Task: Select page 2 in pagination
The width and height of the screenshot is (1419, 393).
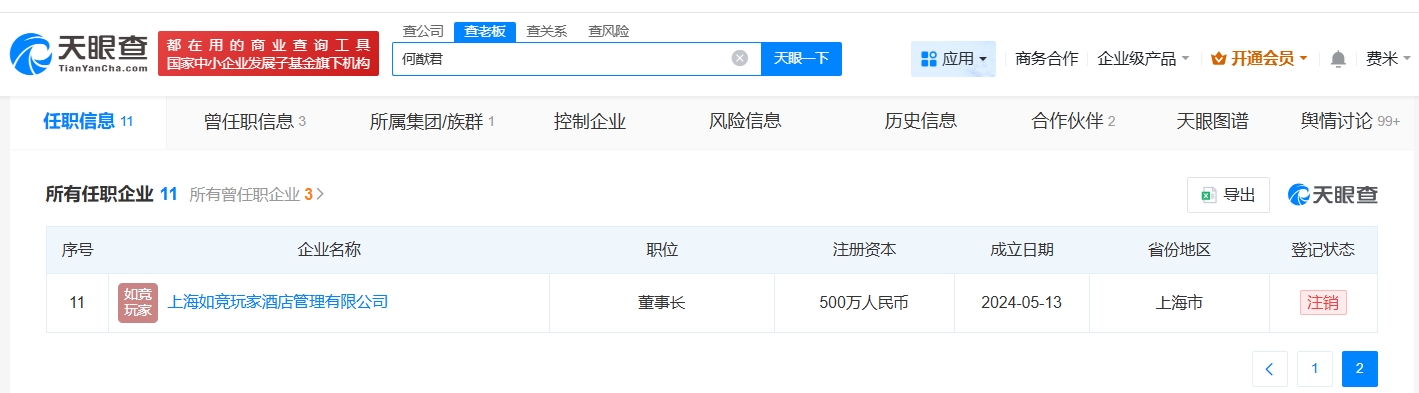Action: coord(1360,369)
